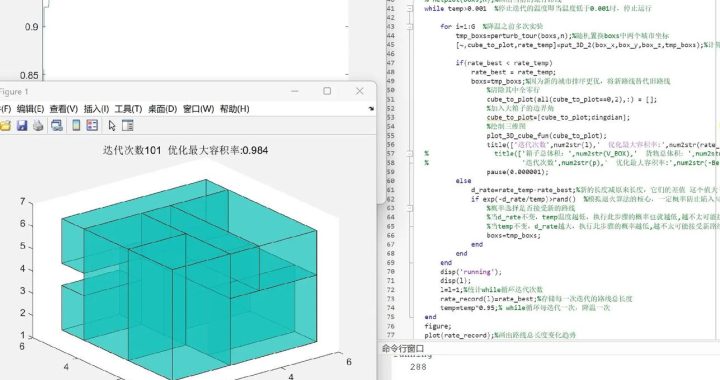This screenshot has width=720, height=380.
Task: Click line number 70 in the editor gutter
Action: click(x=391, y=272)
